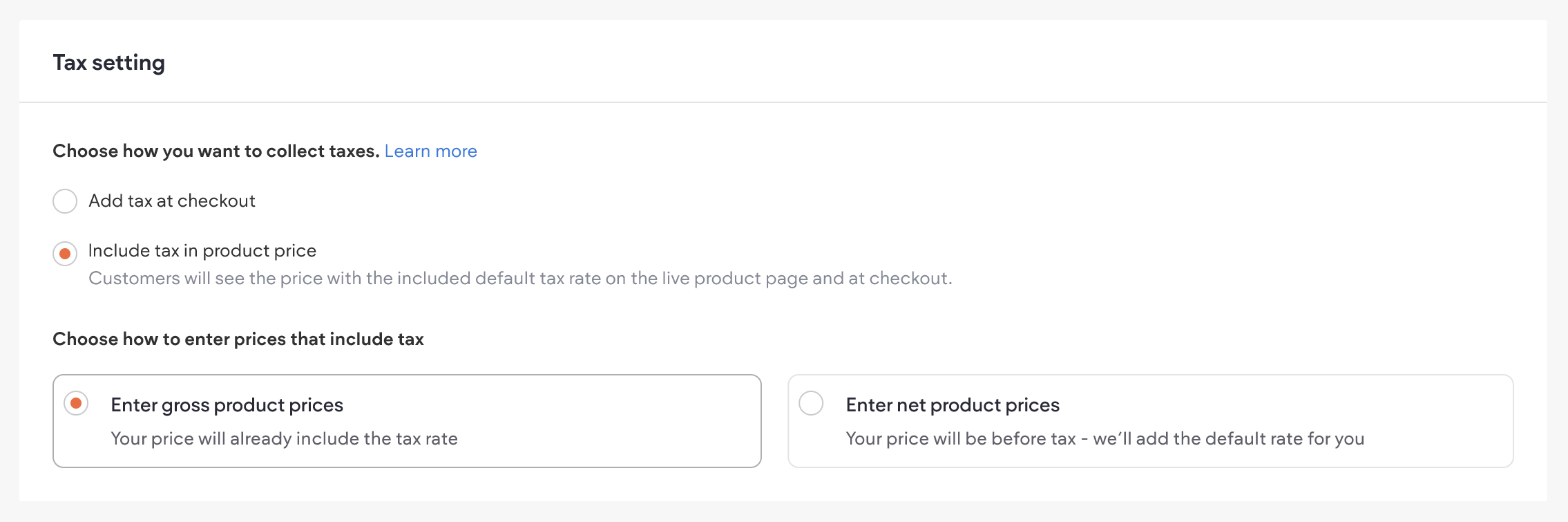The width and height of the screenshot is (1568, 522).
Task: Click 'Choose how you want to collect taxes' text
Action: tap(216, 151)
